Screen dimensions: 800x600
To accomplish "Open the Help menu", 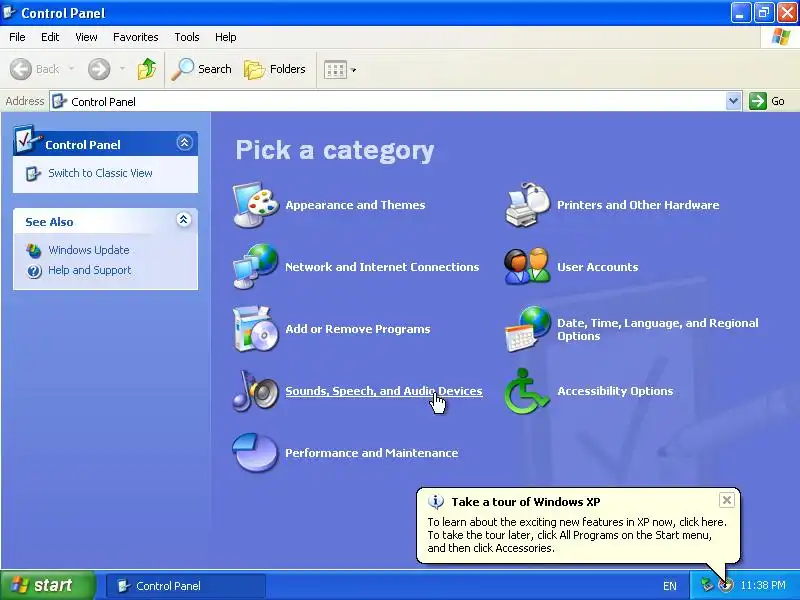I will pyautogui.click(x=226, y=37).
